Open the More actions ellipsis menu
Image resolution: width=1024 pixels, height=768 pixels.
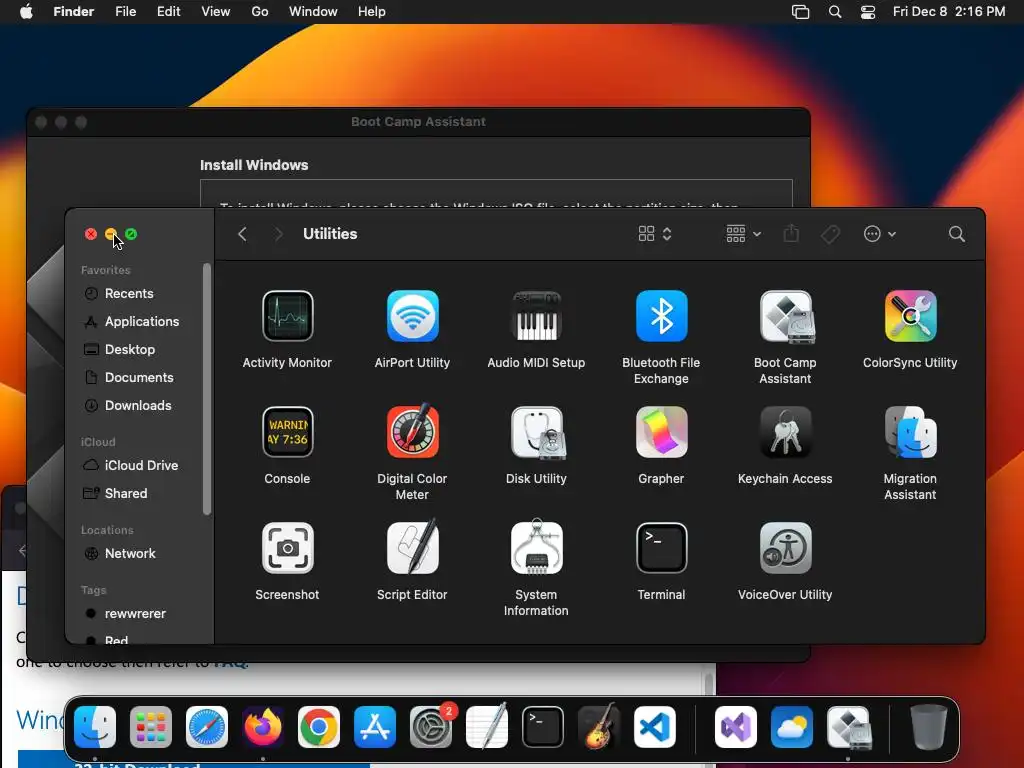click(879, 234)
